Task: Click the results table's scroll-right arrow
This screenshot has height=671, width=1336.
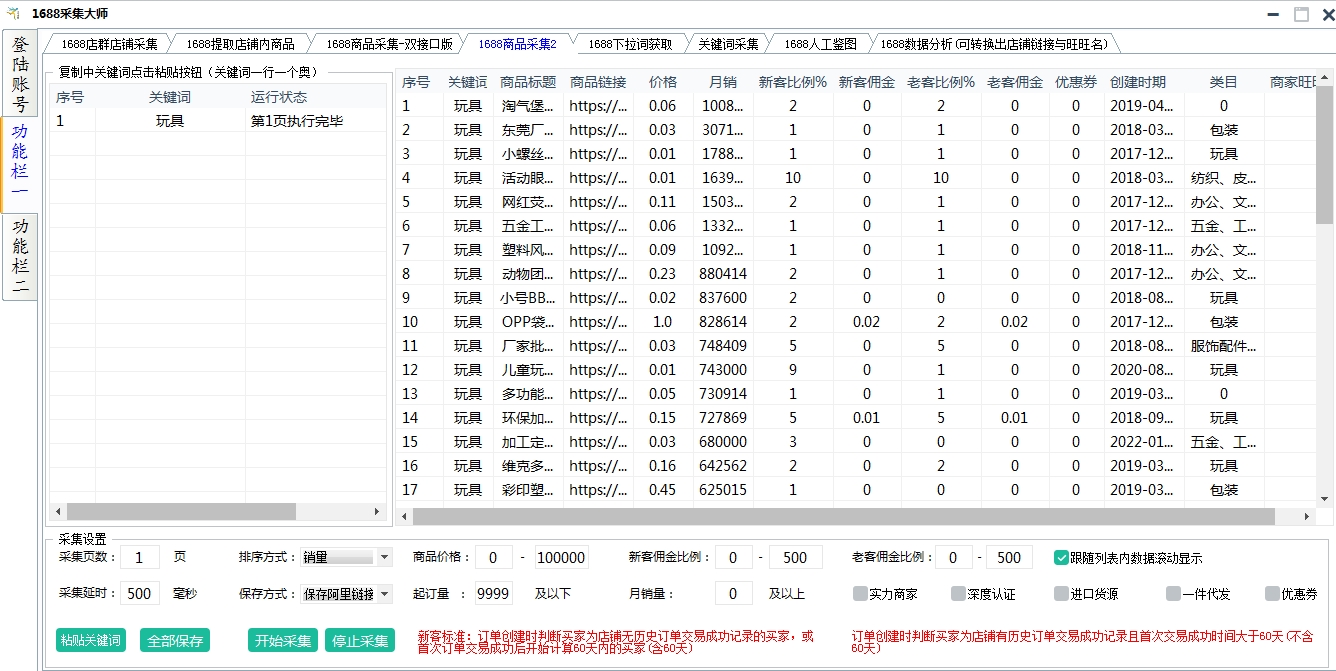Action: tap(1308, 516)
